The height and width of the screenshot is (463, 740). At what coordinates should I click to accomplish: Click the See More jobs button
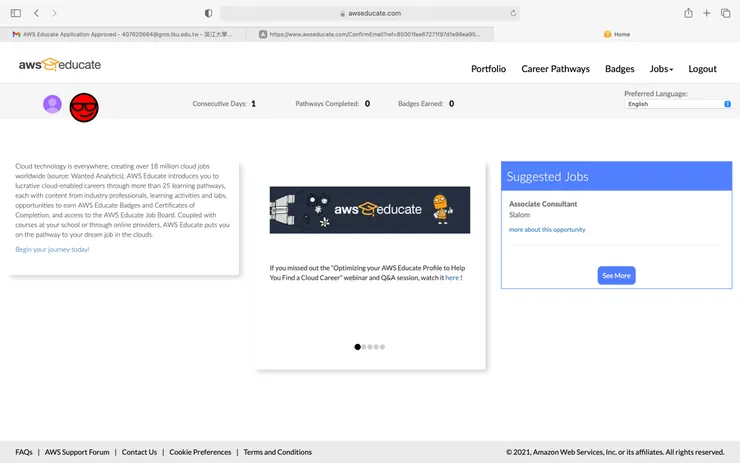(616, 276)
